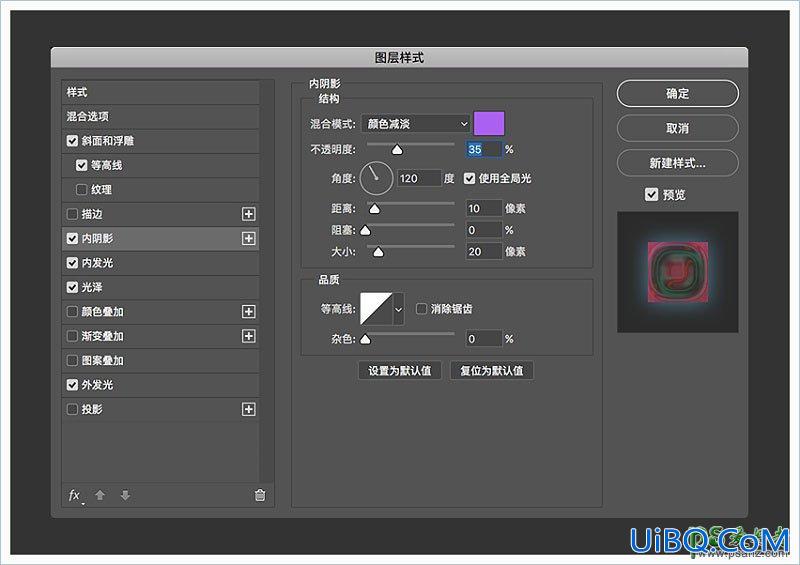This screenshot has width=800, height=565.
Task: Add another 内阴影 effect with plus icon
Action: click(x=248, y=238)
